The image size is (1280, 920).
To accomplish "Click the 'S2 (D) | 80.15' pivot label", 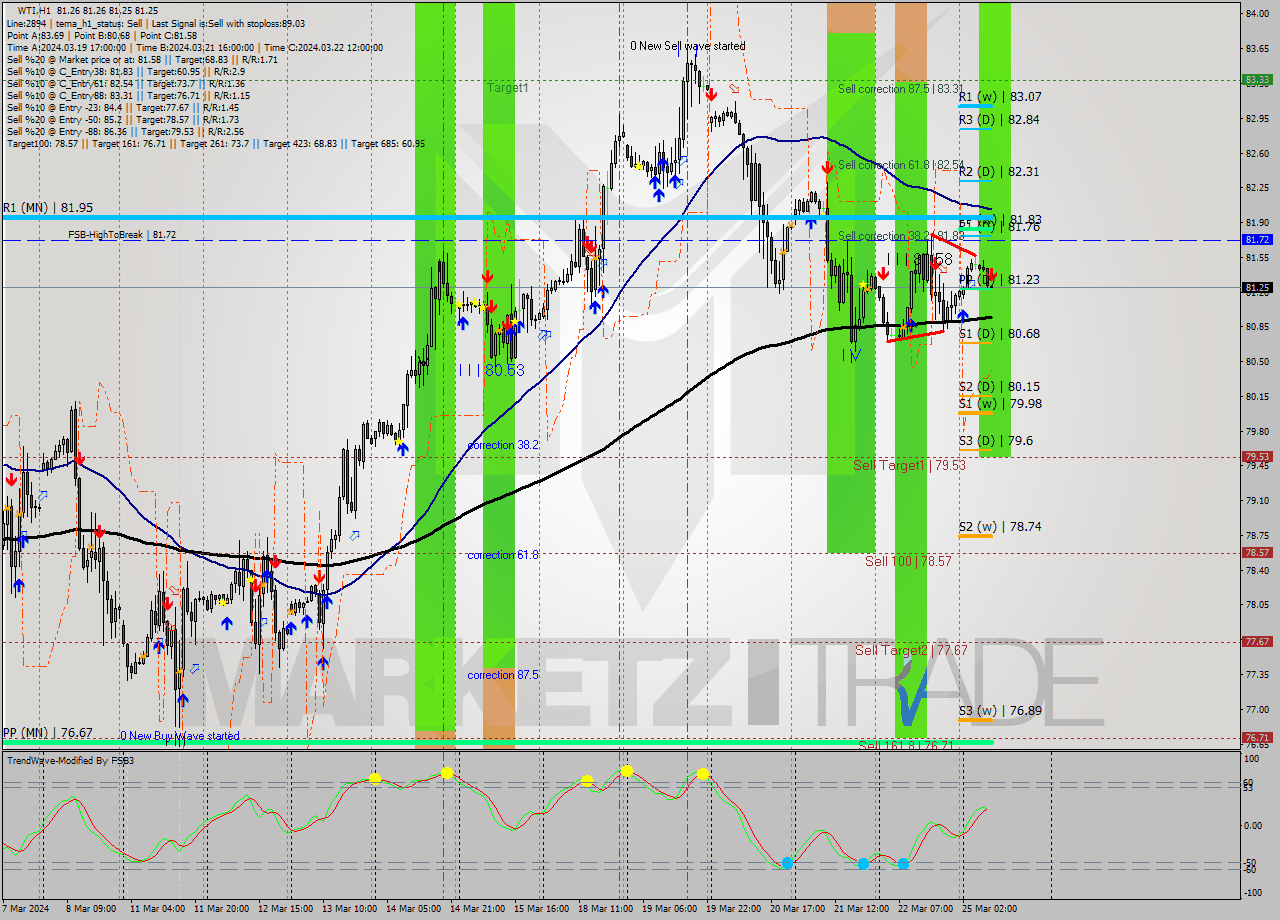I will 999,387.
